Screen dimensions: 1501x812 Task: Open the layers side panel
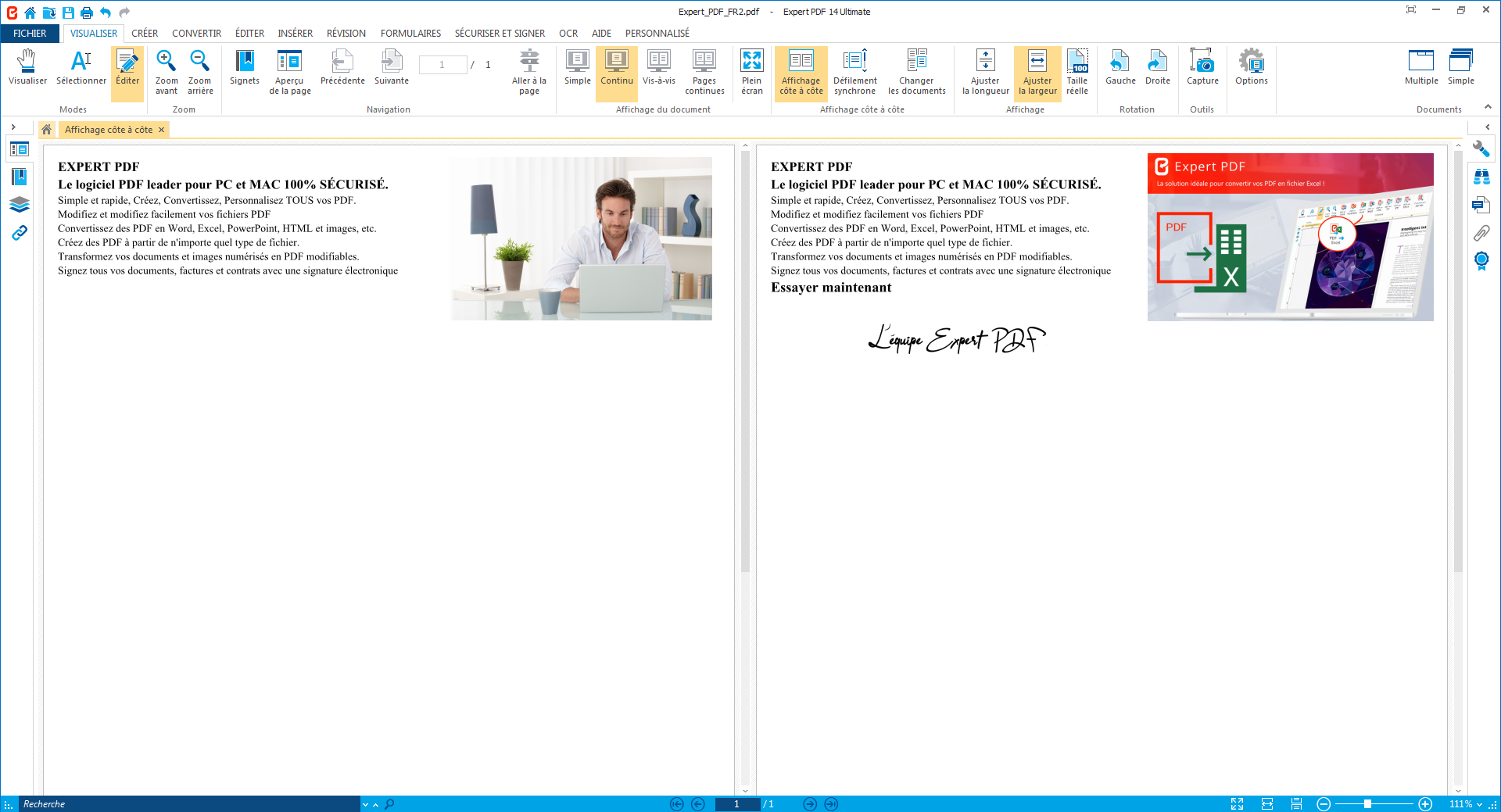20,205
